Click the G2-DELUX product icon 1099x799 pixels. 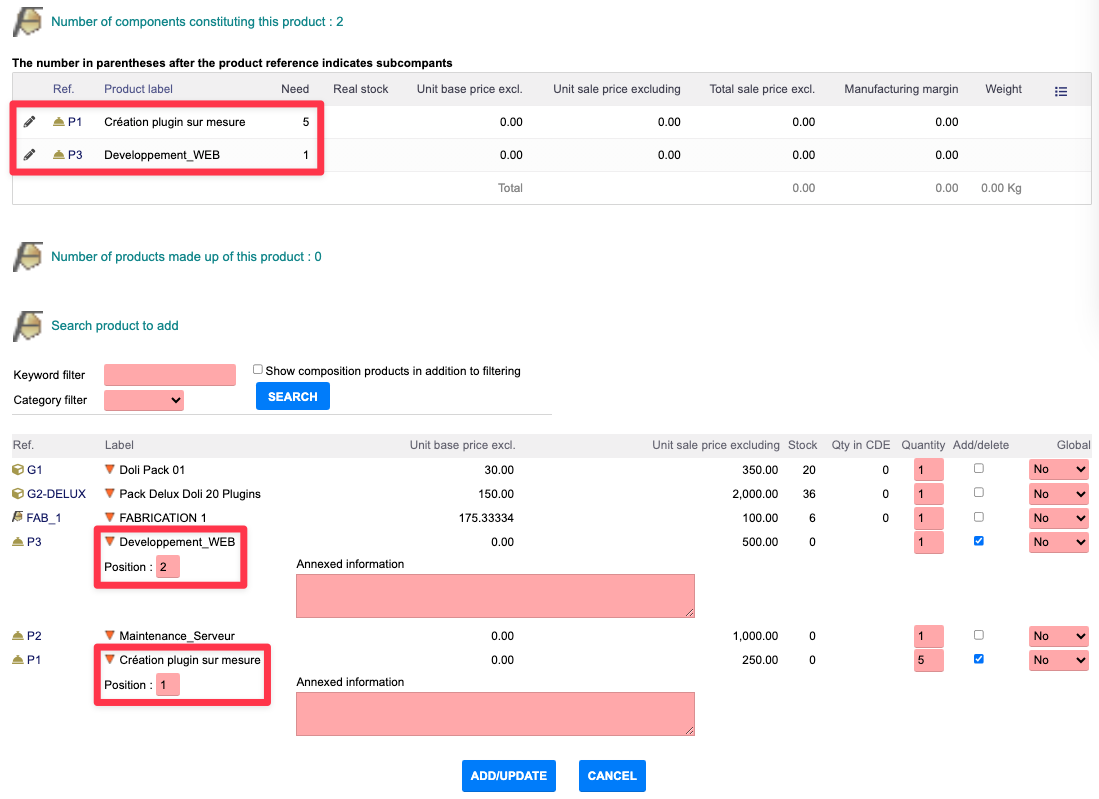(x=18, y=494)
